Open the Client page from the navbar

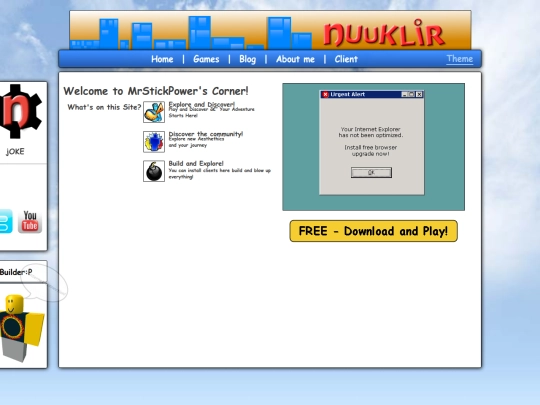click(x=346, y=59)
